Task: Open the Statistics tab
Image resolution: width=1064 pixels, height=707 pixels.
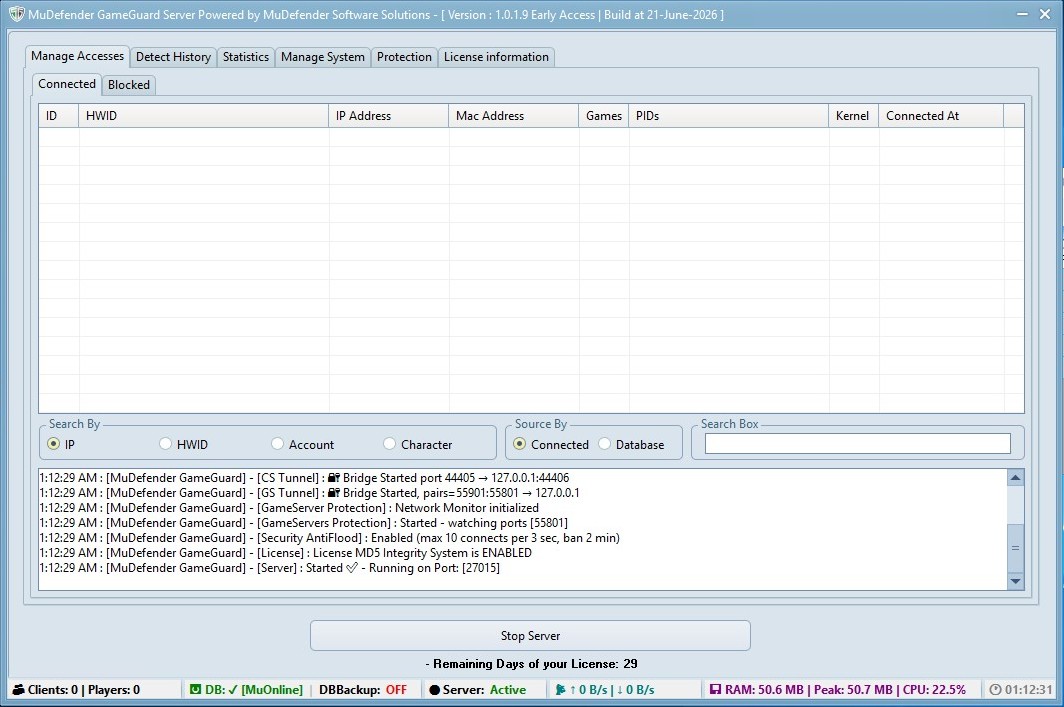Action: [246, 57]
